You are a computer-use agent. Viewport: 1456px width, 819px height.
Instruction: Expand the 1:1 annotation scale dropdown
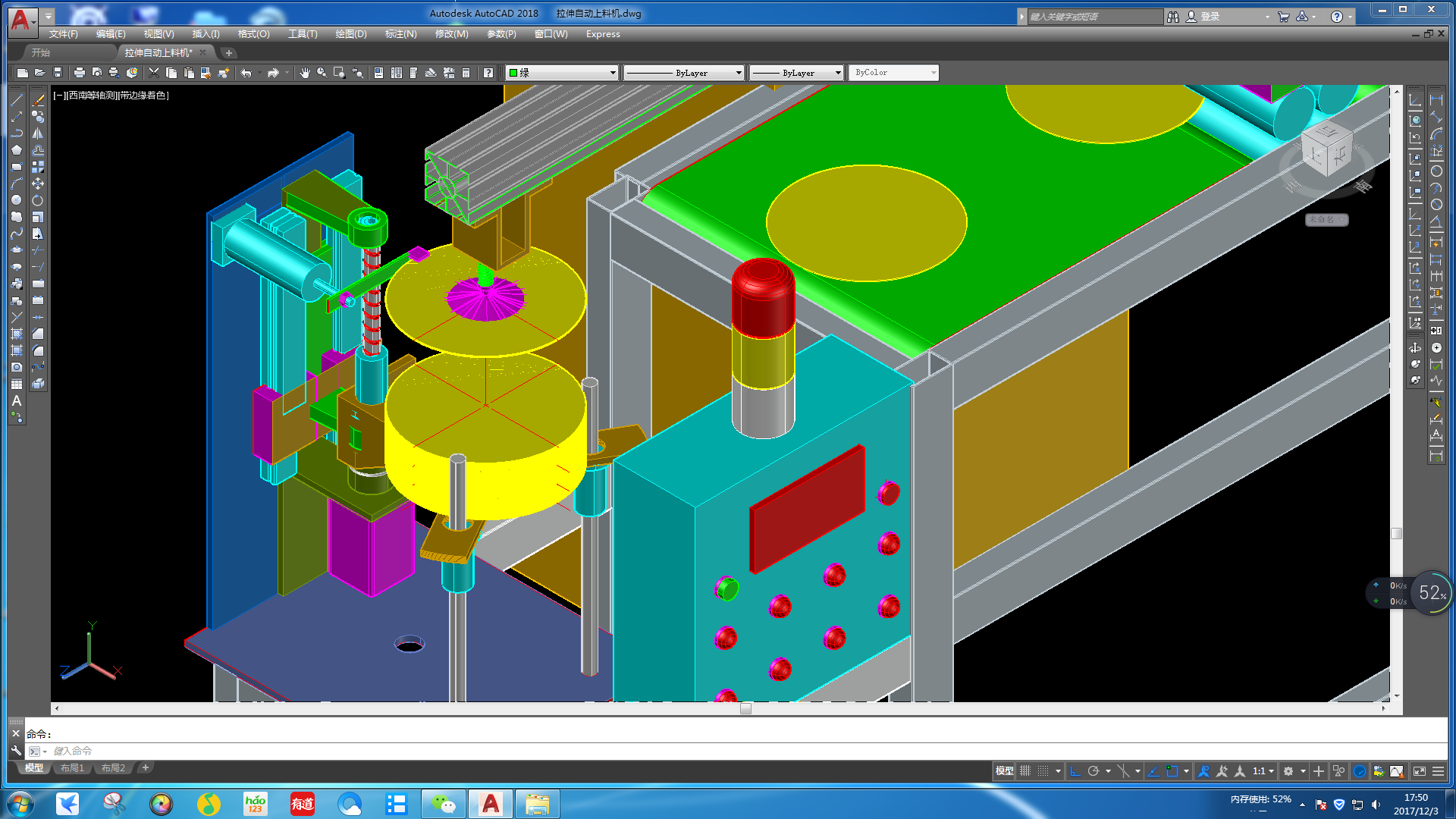pos(1263,771)
